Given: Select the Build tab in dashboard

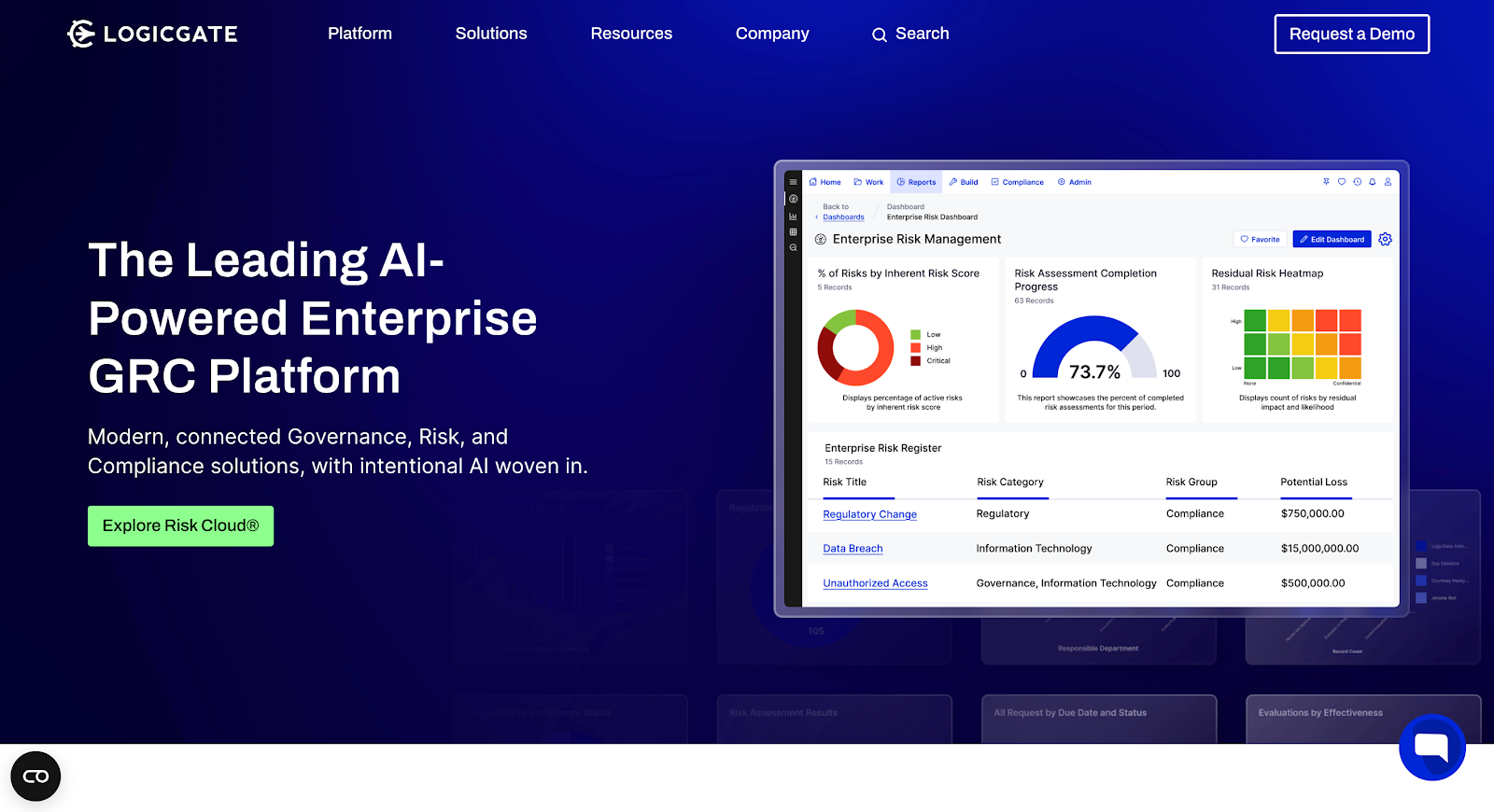Looking at the screenshot, I should pyautogui.click(x=964, y=182).
